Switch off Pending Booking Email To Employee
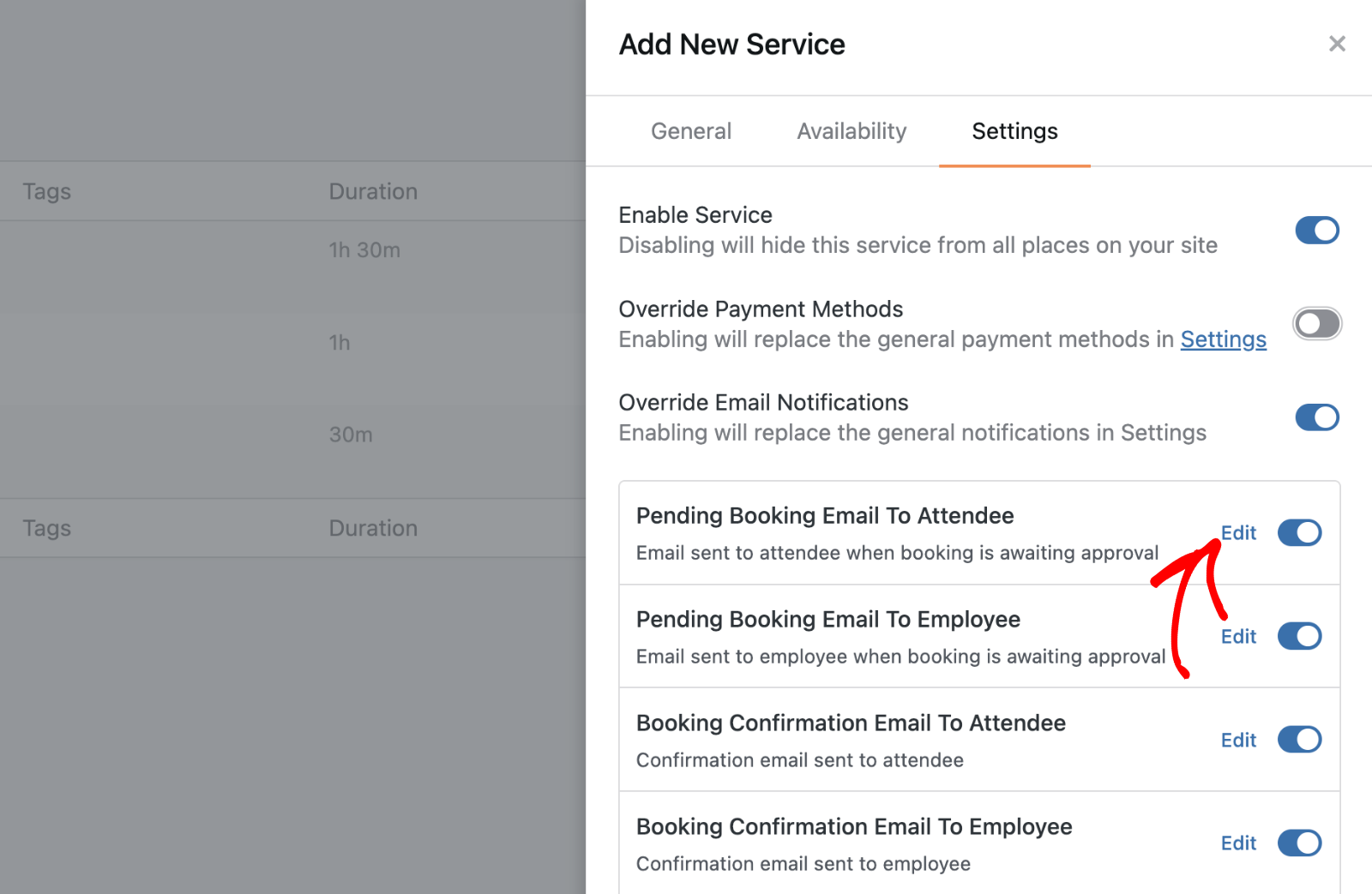The width and height of the screenshot is (1372, 894). 1299,636
